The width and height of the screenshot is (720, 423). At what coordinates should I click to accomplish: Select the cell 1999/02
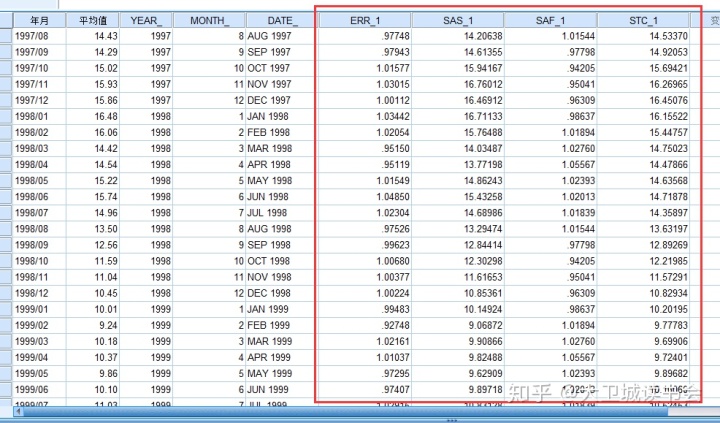click(39, 326)
